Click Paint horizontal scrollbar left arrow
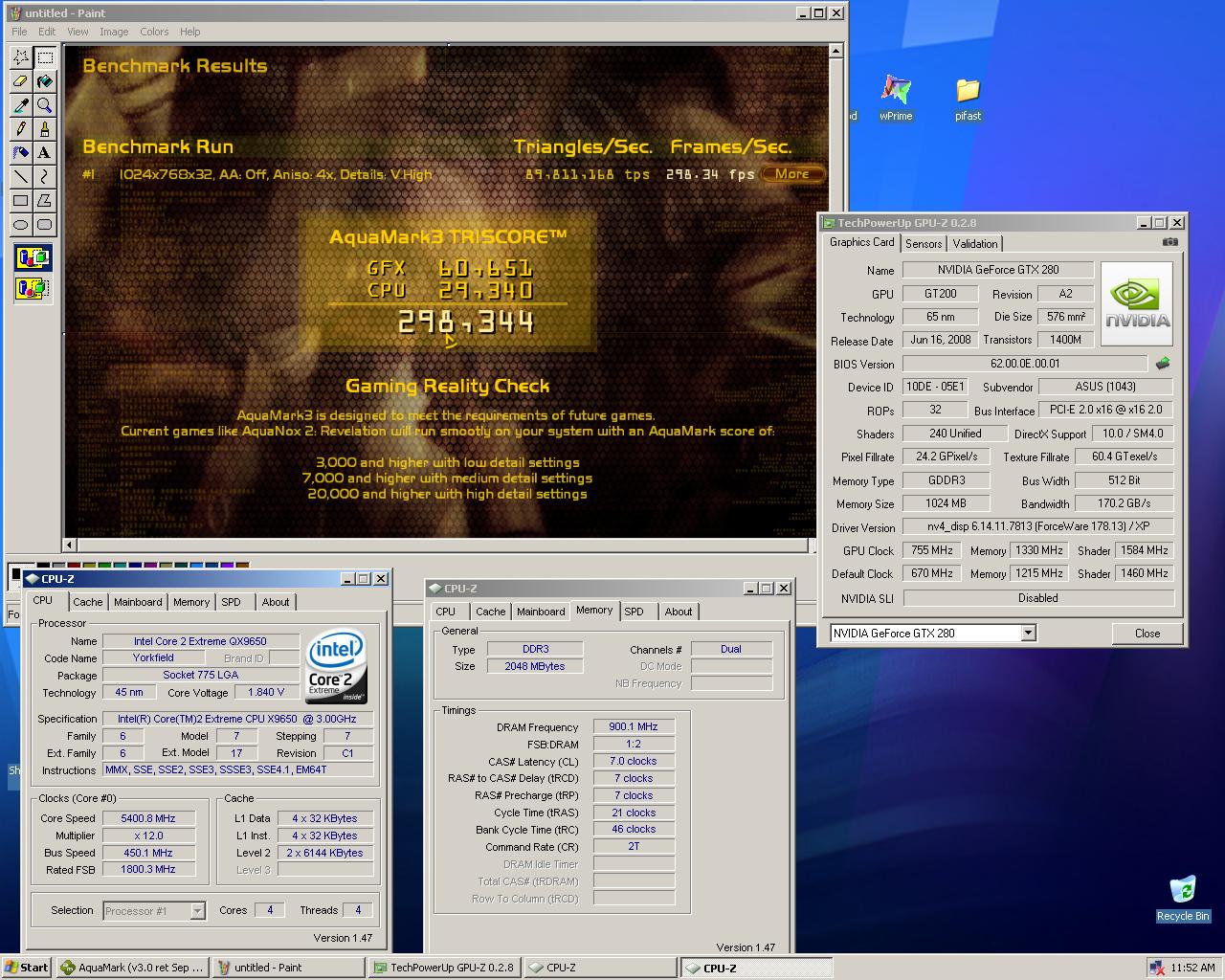Viewport: 1225px width, 980px height. pyautogui.click(x=70, y=546)
